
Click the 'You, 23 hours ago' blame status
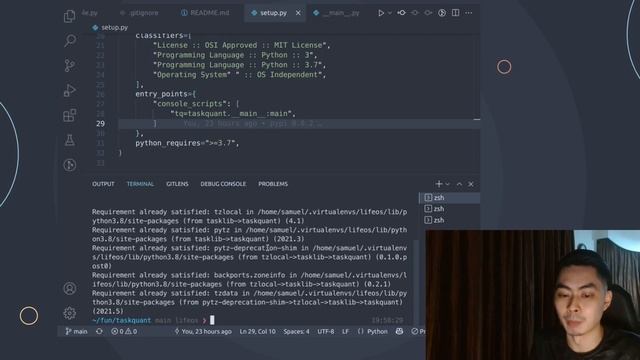(203, 331)
